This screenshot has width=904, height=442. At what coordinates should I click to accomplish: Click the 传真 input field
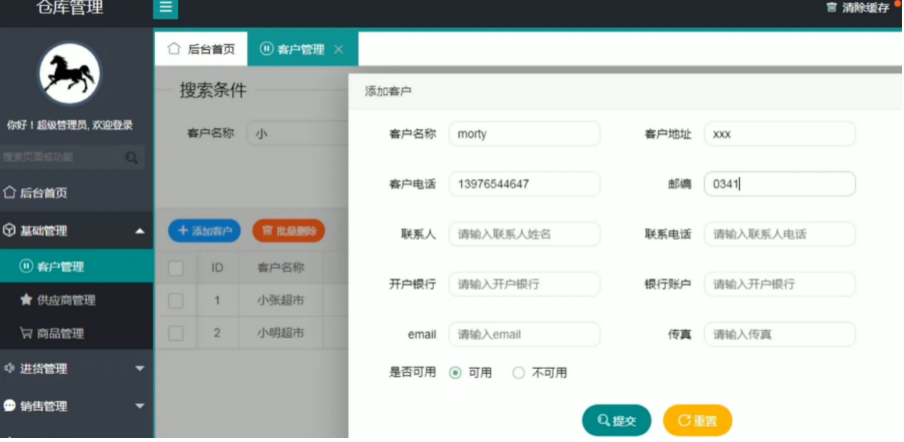[779, 334]
